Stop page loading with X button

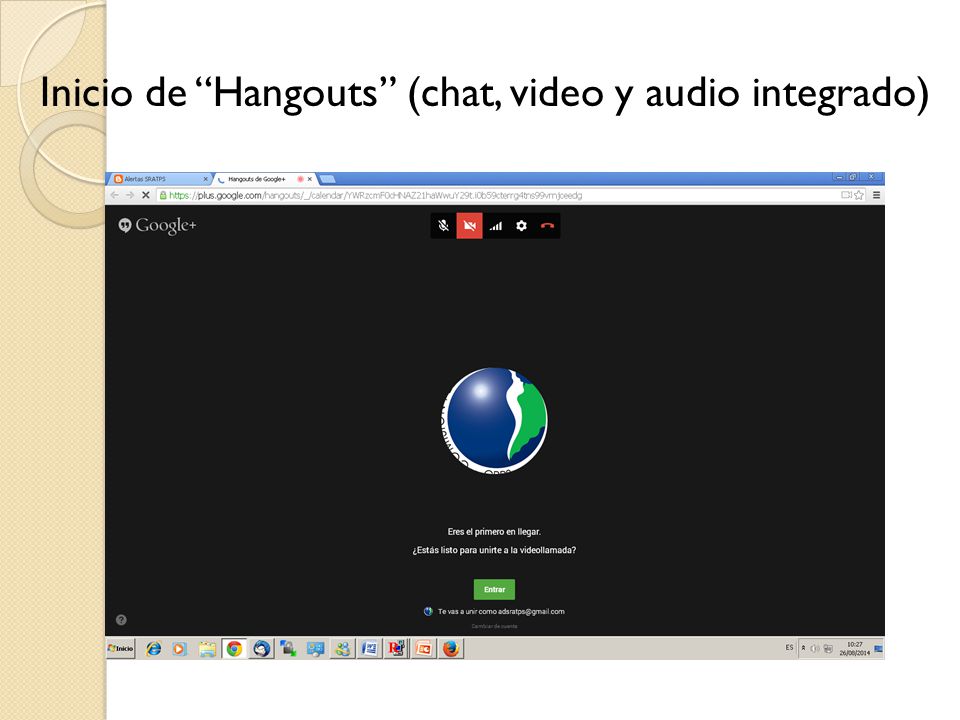click(146, 195)
